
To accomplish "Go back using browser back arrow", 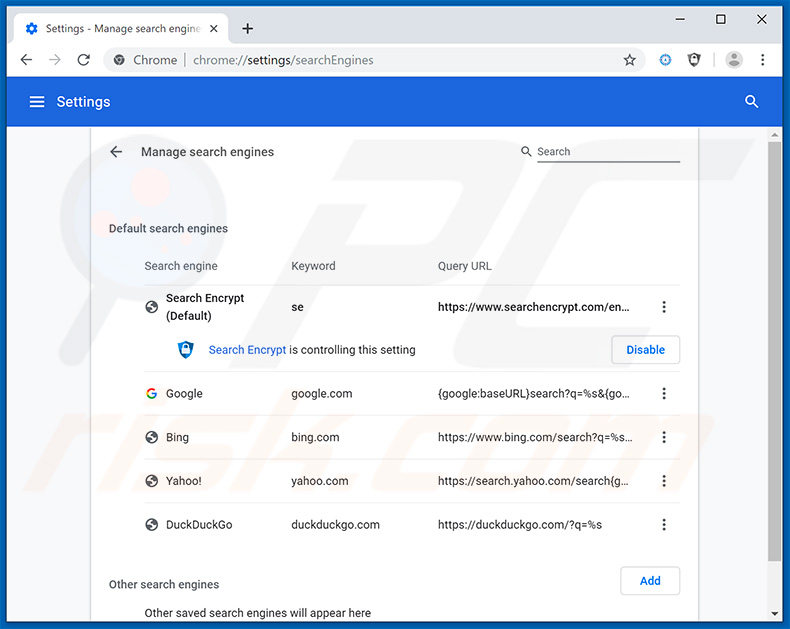I will [x=26, y=60].
